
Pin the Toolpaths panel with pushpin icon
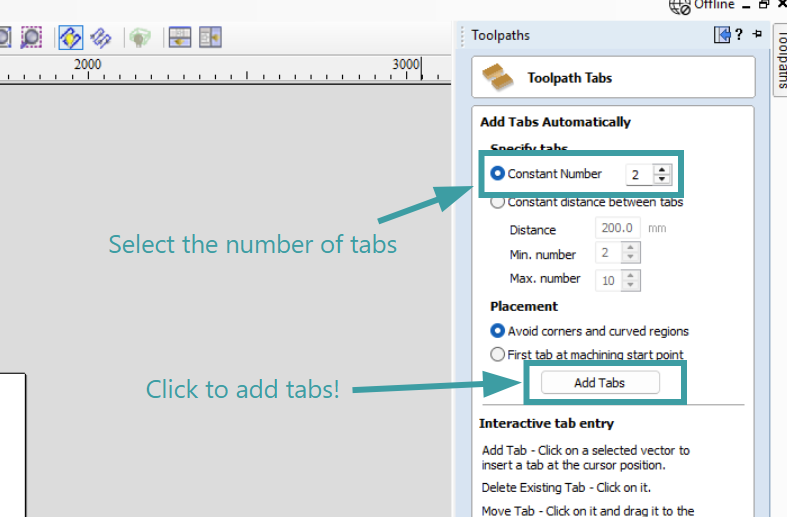(757, 34)
